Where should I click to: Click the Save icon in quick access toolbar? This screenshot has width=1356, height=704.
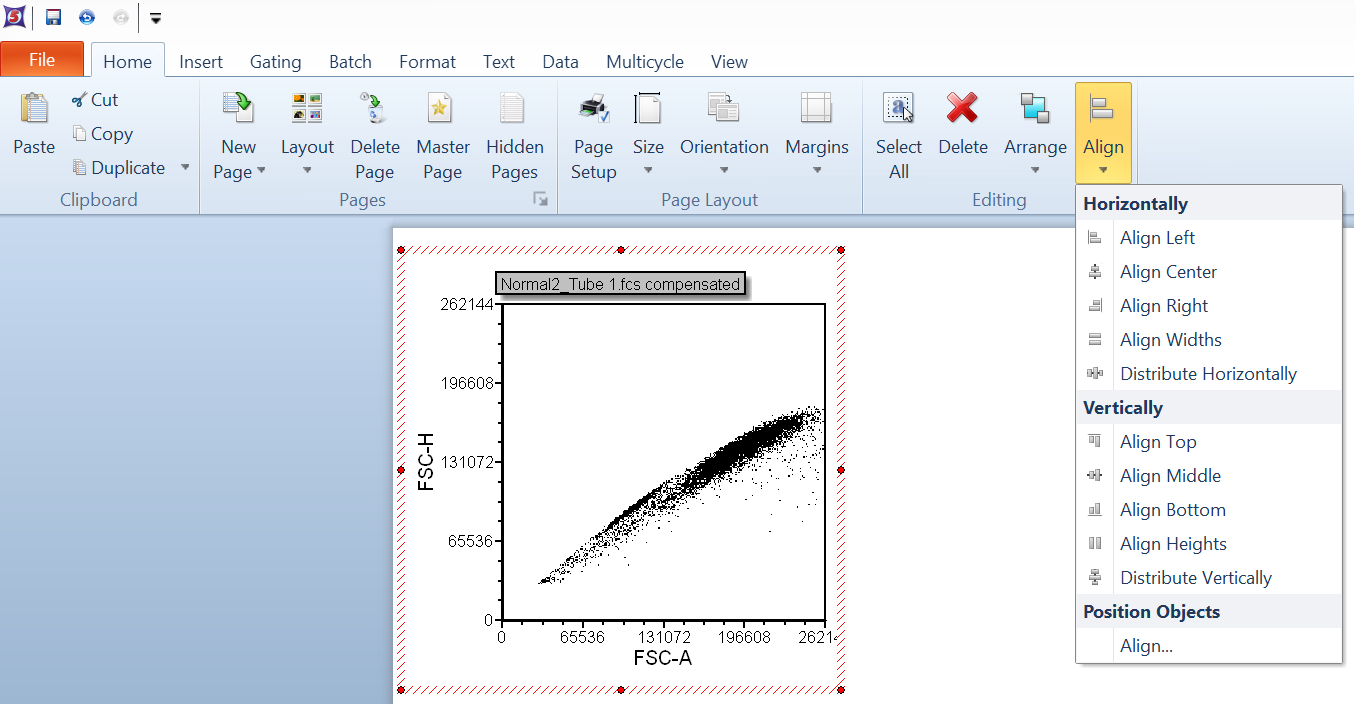pos(54,17)
